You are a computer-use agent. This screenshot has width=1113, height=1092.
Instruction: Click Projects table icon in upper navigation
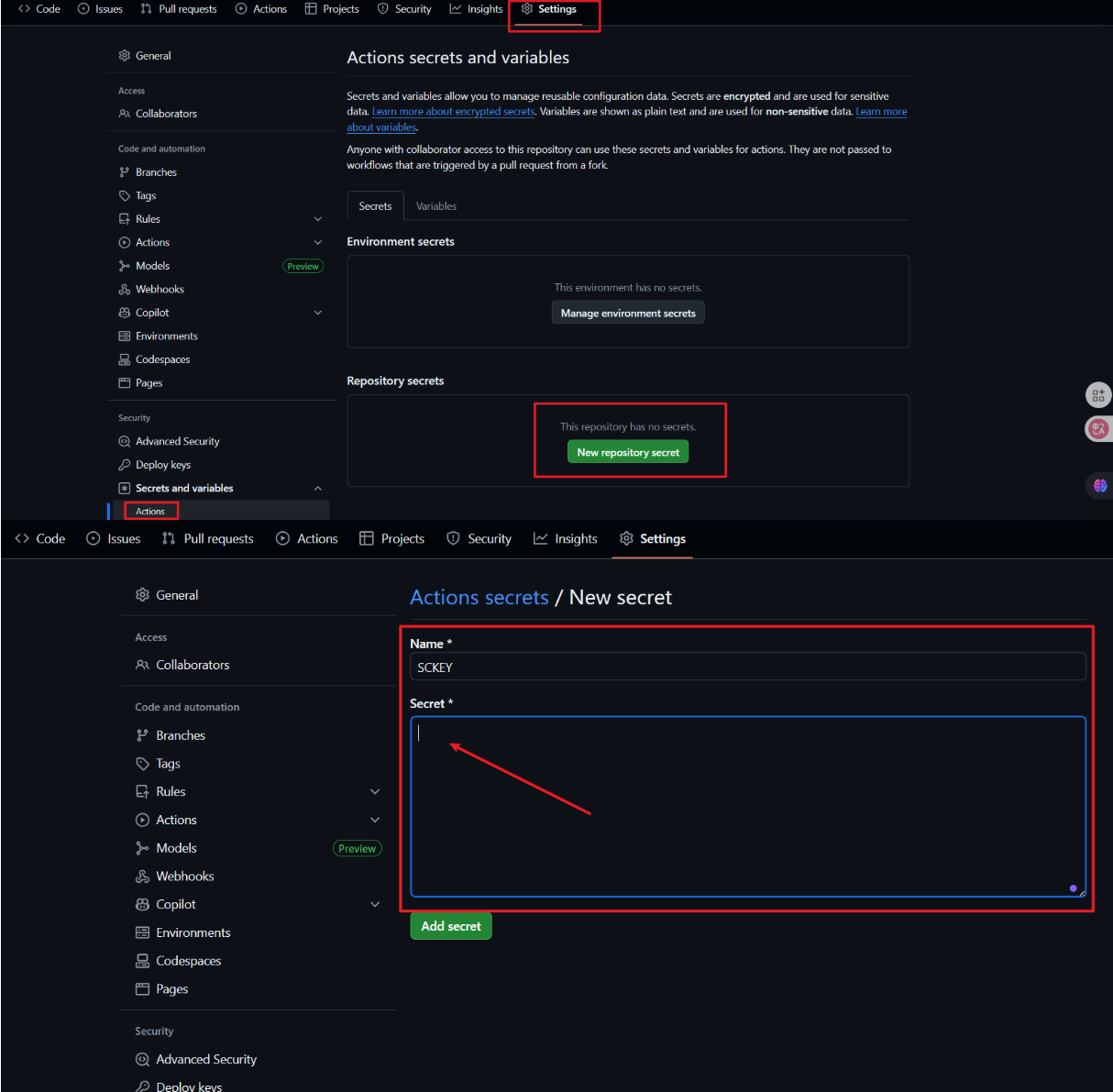[311, 9]
